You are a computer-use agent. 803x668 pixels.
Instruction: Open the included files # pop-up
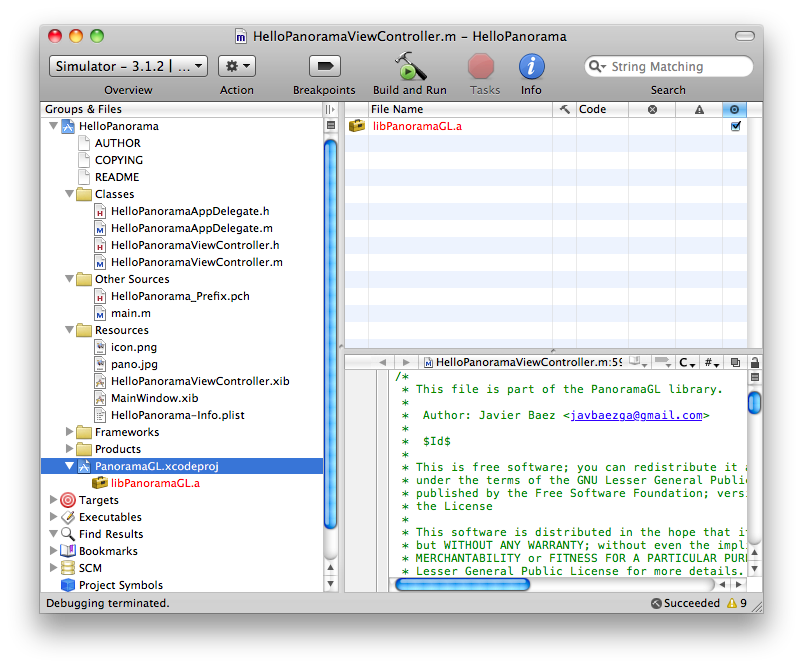pos(711,362)
